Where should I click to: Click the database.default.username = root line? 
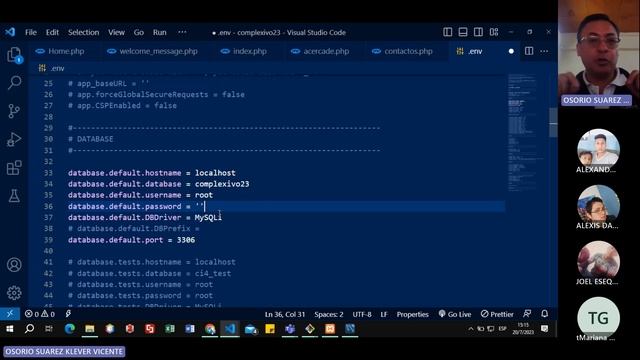(140, 195)
